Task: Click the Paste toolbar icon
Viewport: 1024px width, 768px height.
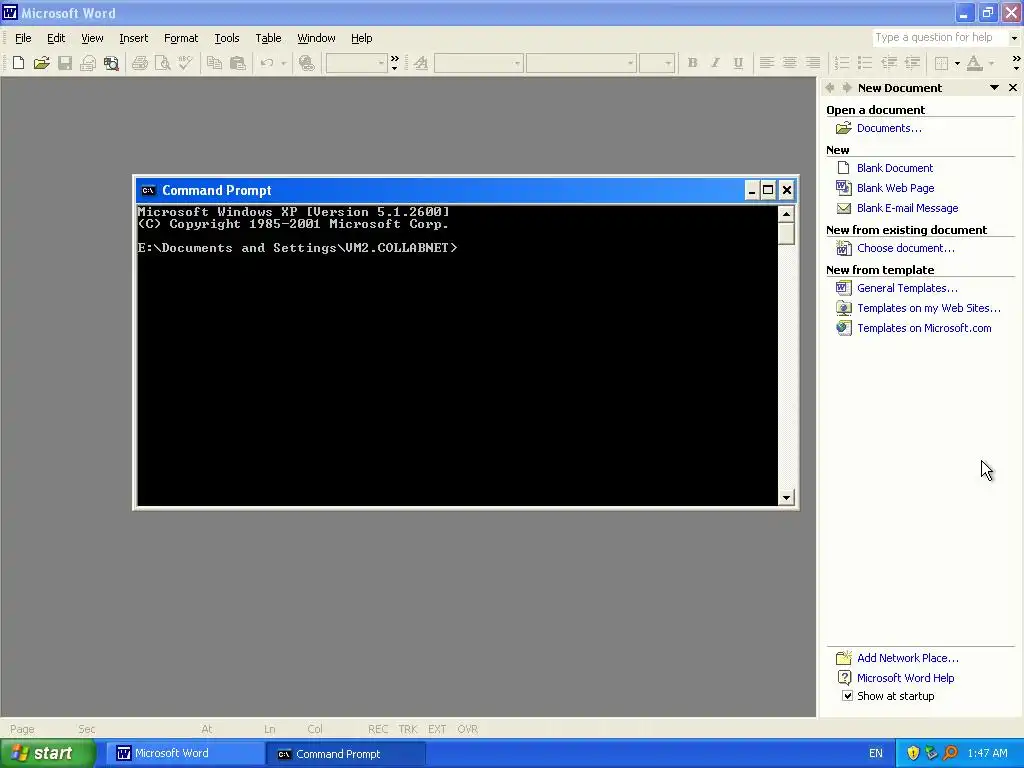Action: pyautogui.click(x=238, y=63)
